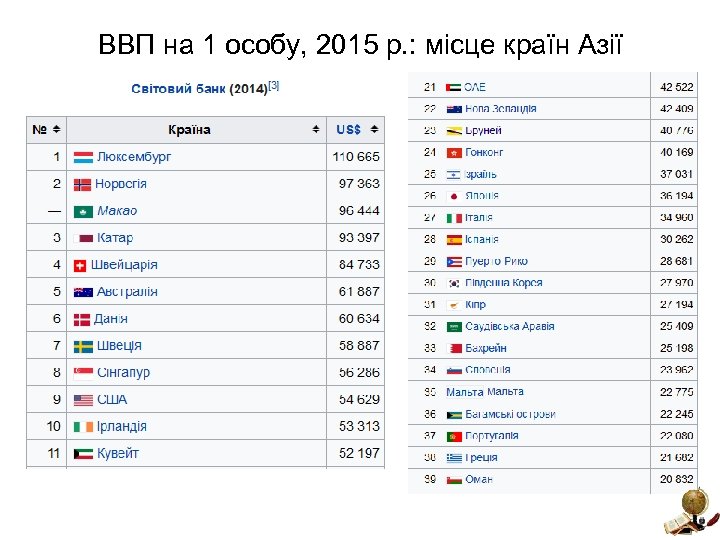Sort table by Країна column arrows
The height and width of the screenshot is (540, 720).
click(316, 130)
